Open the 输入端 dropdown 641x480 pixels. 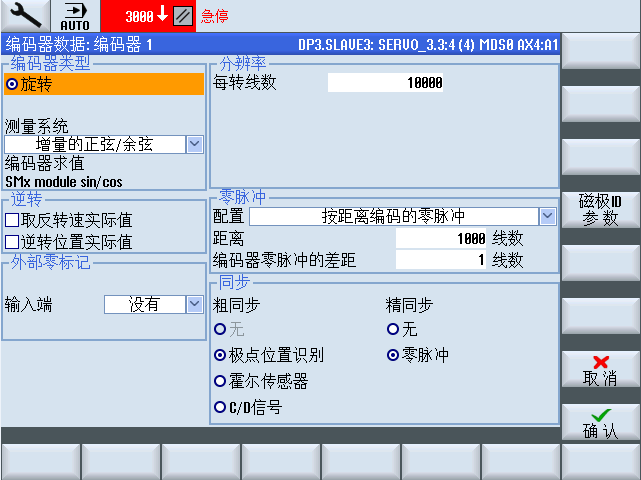coord(194,304)
